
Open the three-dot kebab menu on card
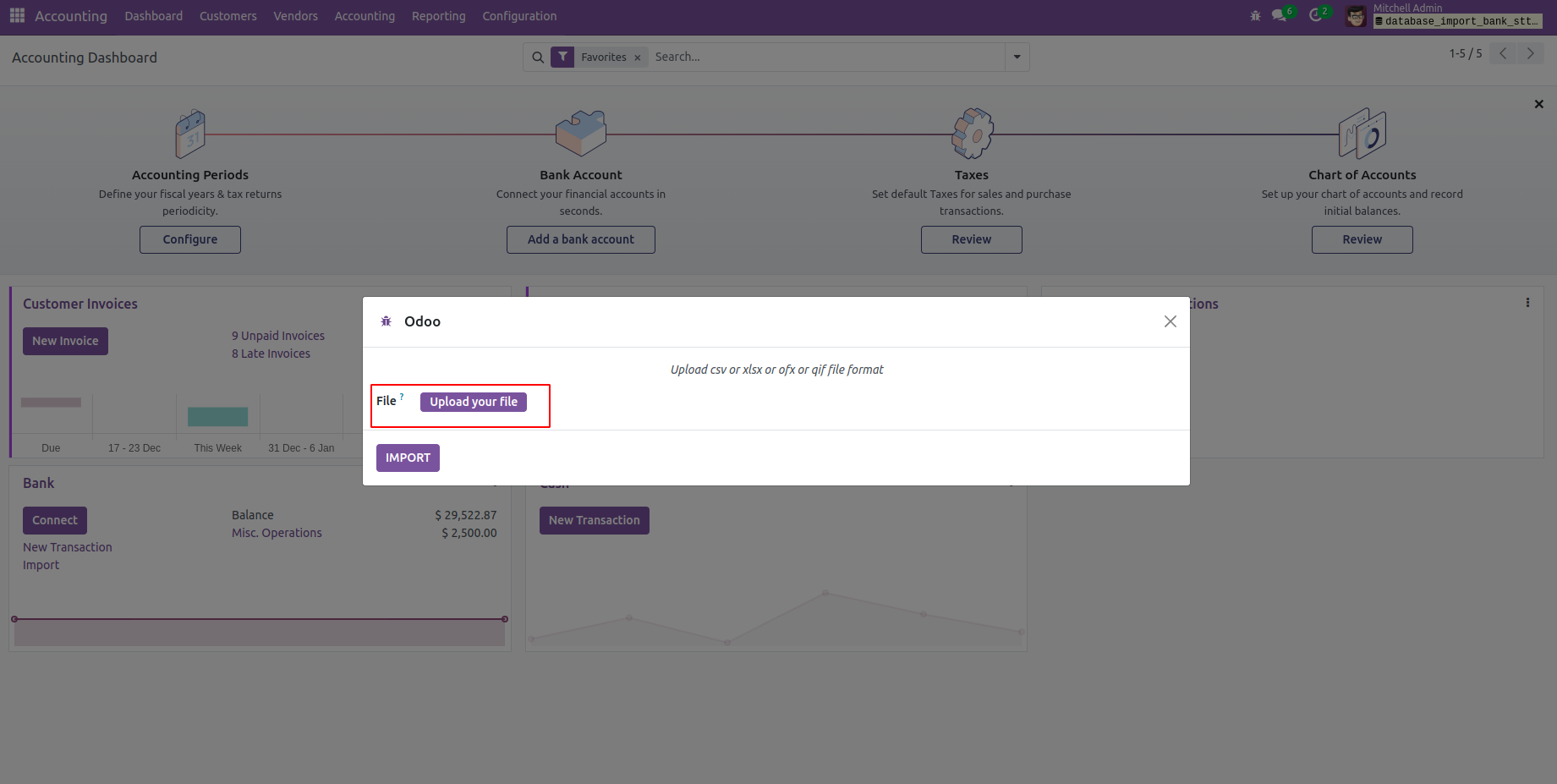tap(1527, 303)
